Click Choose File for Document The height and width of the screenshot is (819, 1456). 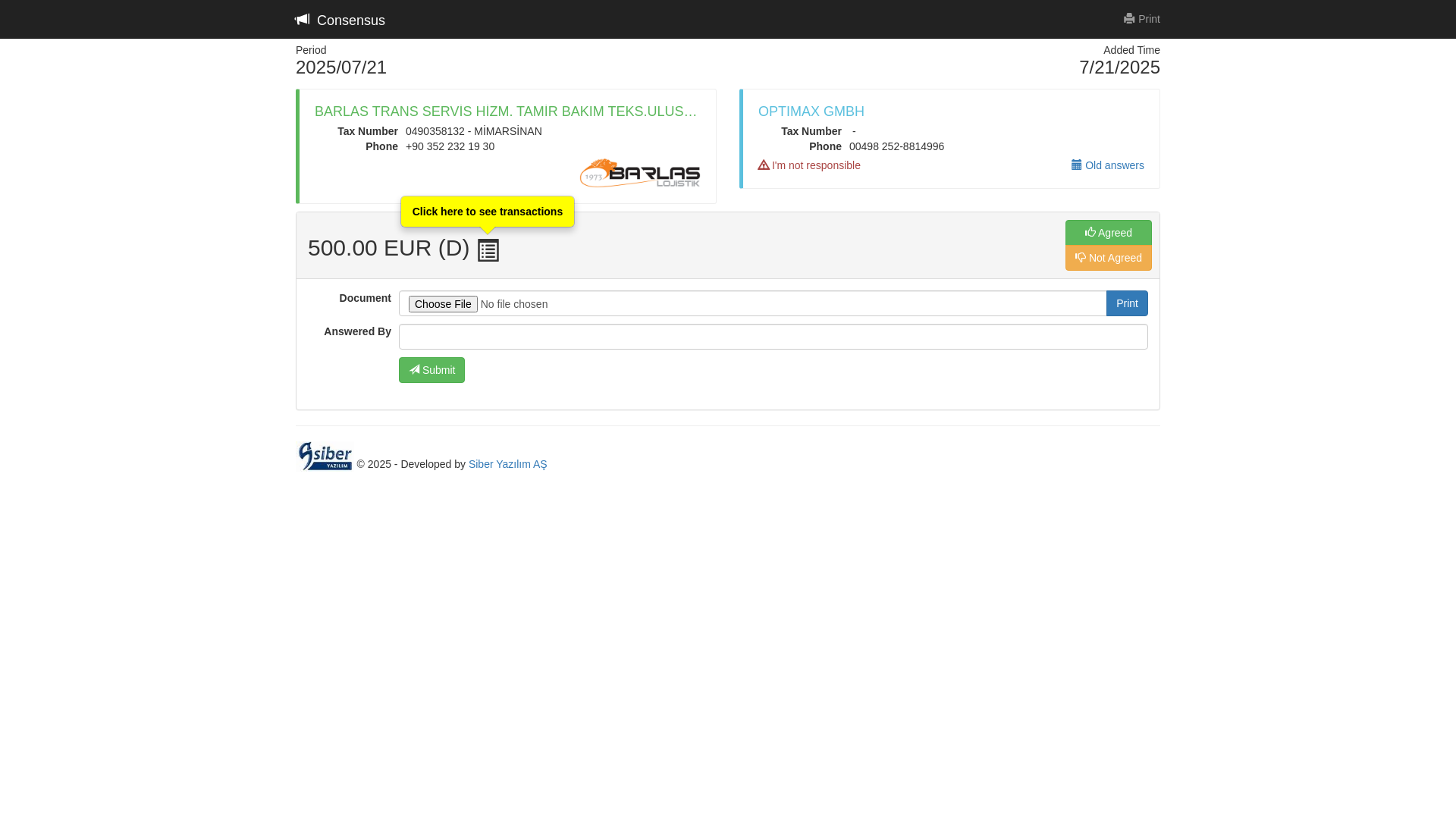[443, 304]
